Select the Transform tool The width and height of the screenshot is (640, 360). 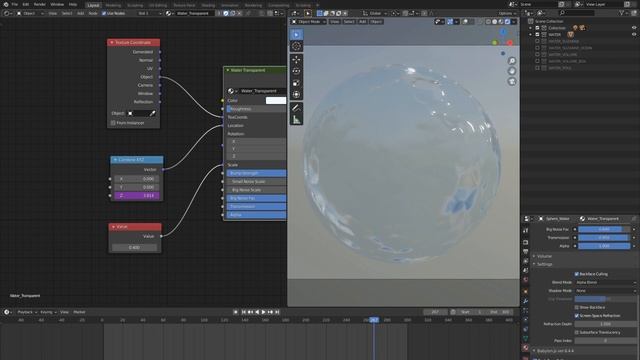click(x=296, y=95)
